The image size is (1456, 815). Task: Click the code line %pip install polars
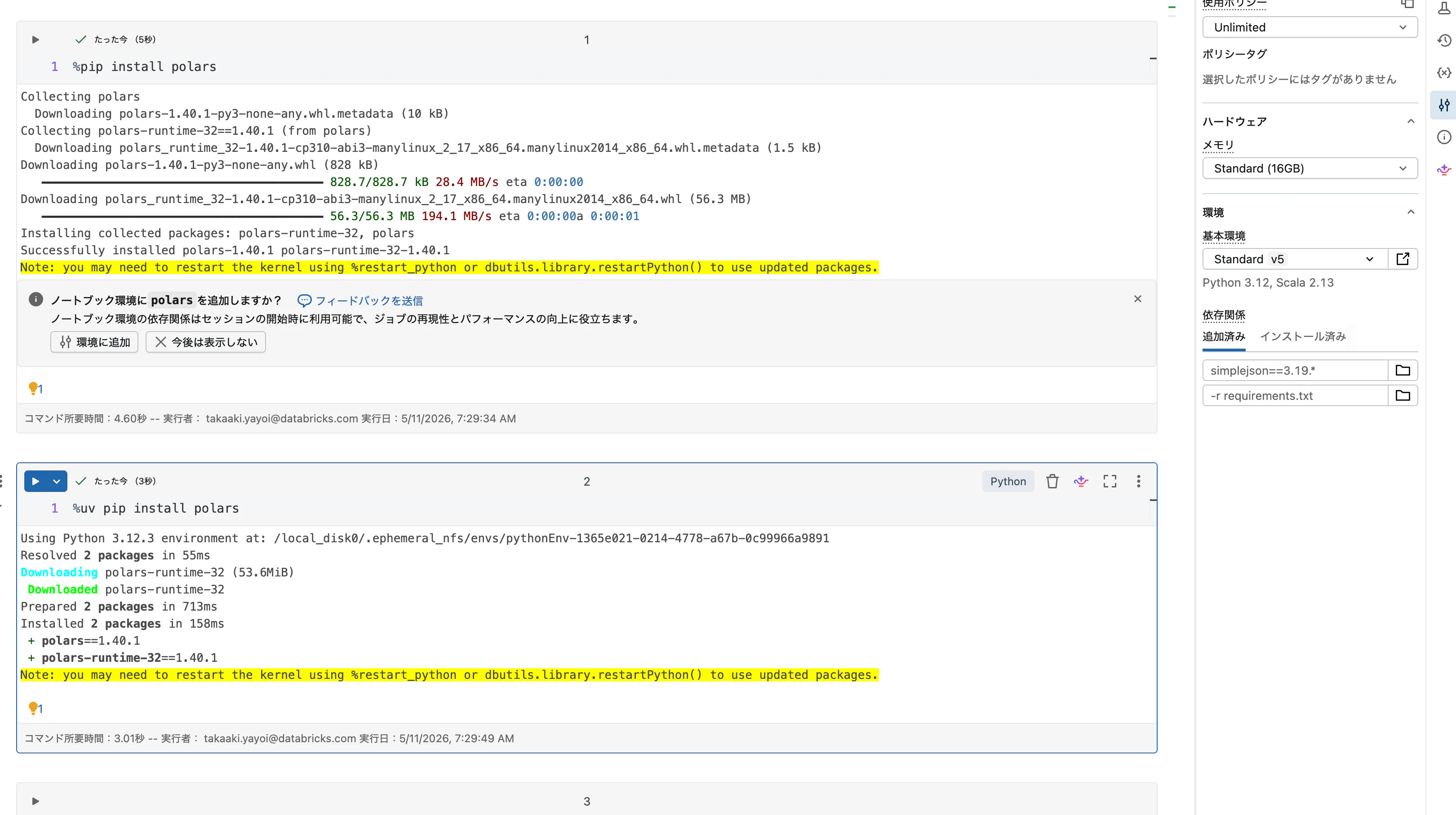[x=144, y=66]
